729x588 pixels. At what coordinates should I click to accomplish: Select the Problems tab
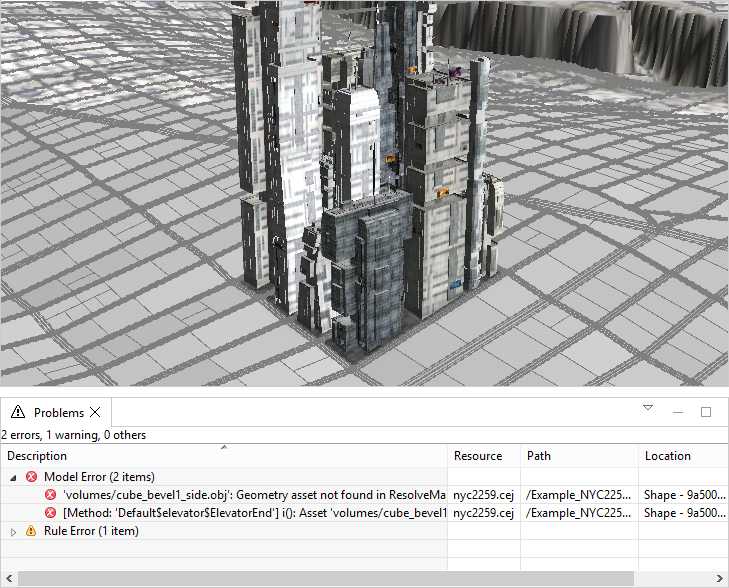point(60,412)
